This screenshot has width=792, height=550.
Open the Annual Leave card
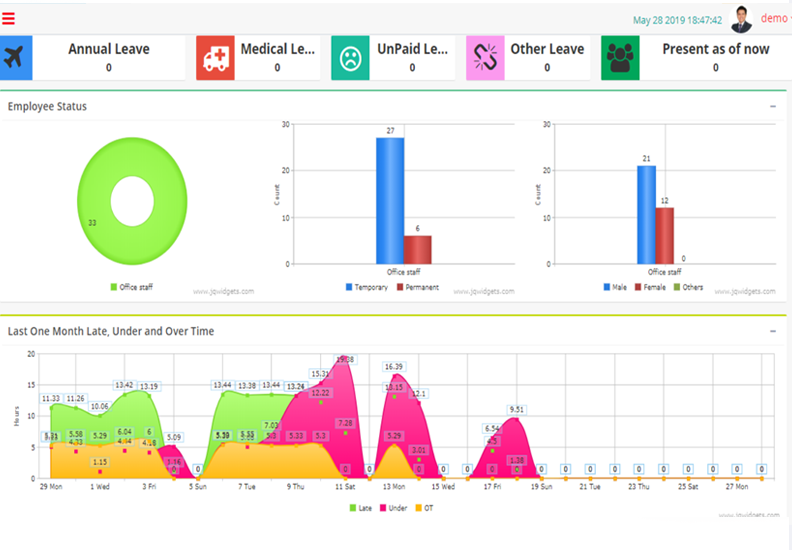109,58
